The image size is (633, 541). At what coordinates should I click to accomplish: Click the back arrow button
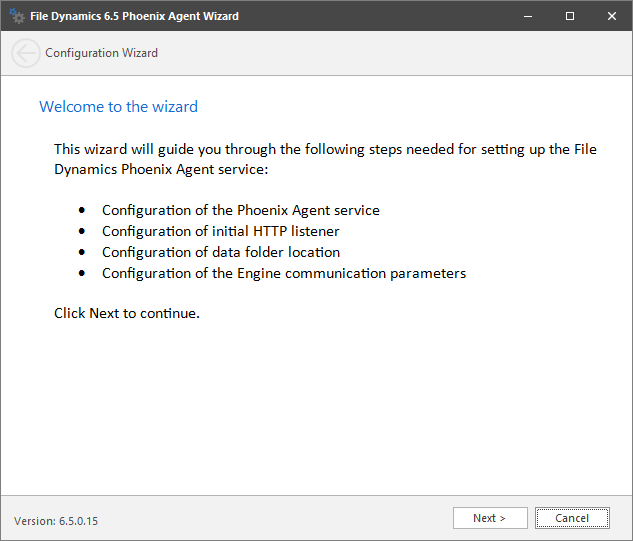click(26, 53)
